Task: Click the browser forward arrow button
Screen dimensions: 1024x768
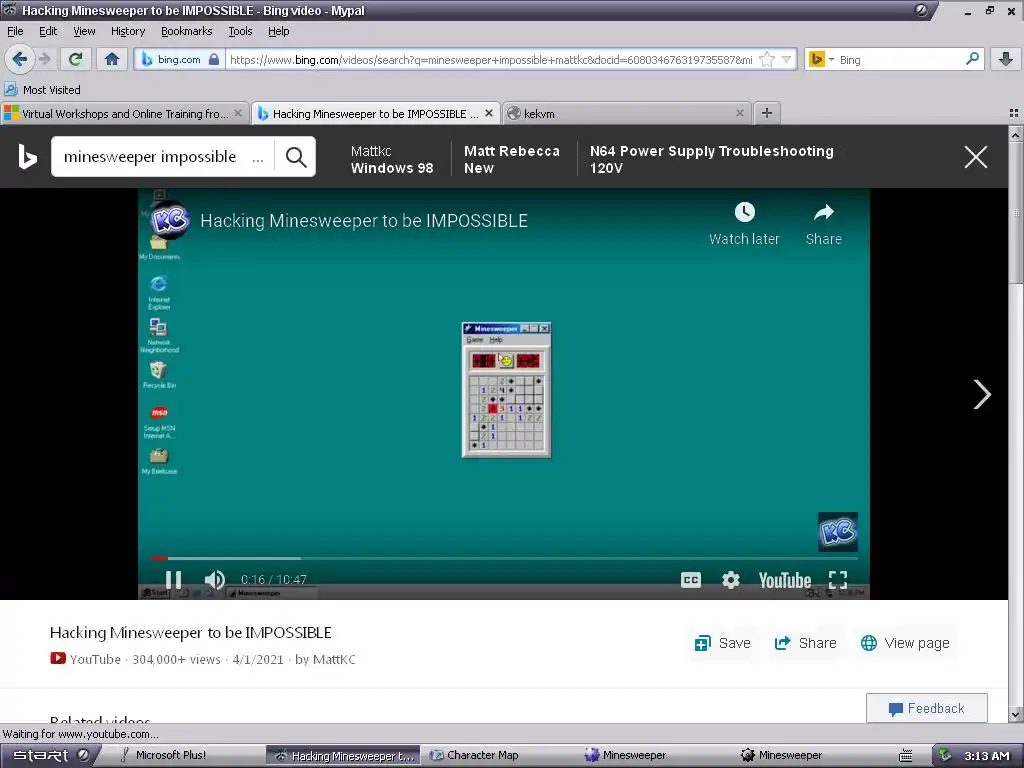Action: (x=44, y=59)
